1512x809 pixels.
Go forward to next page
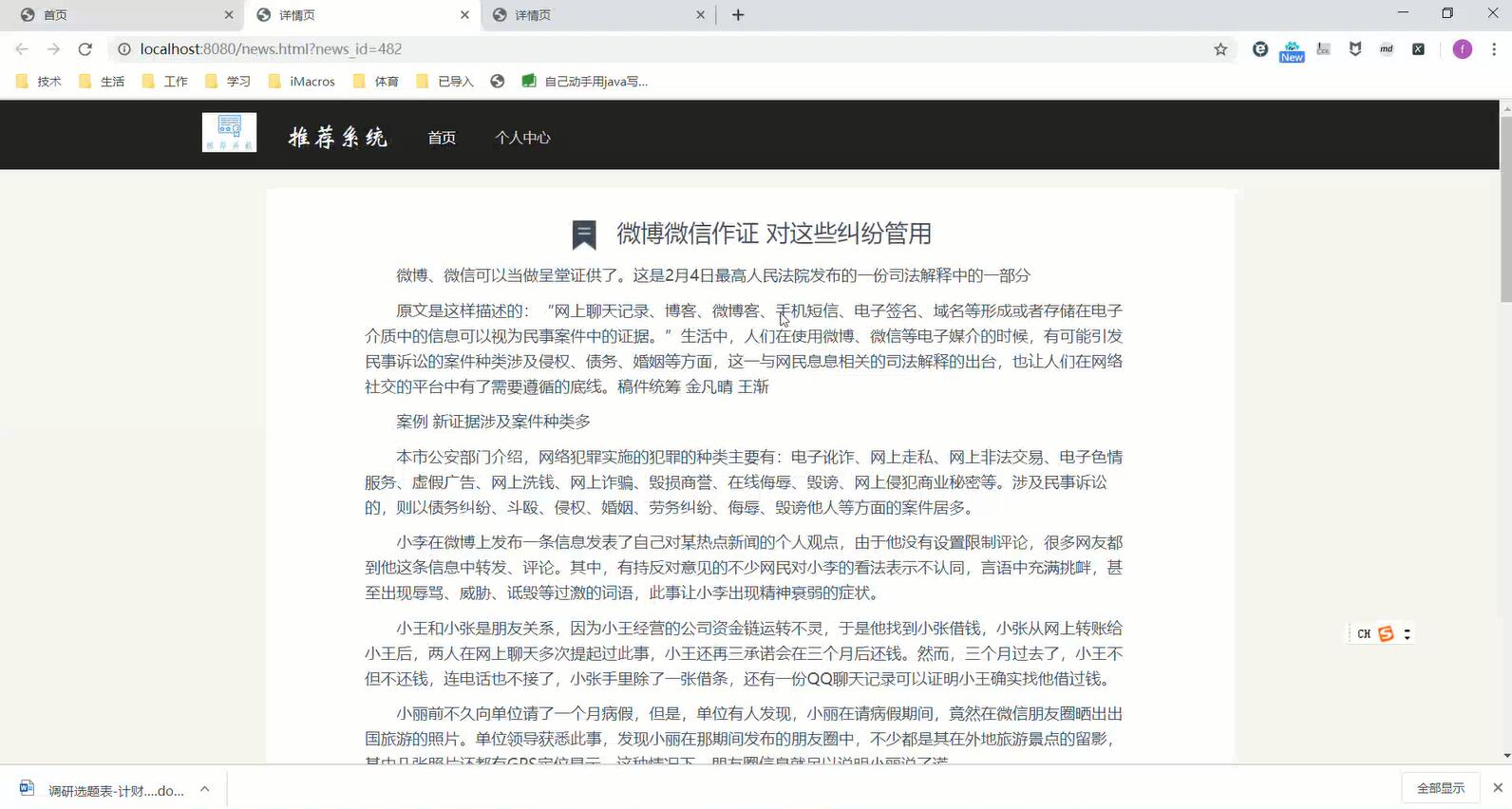[x=53, y=49]
